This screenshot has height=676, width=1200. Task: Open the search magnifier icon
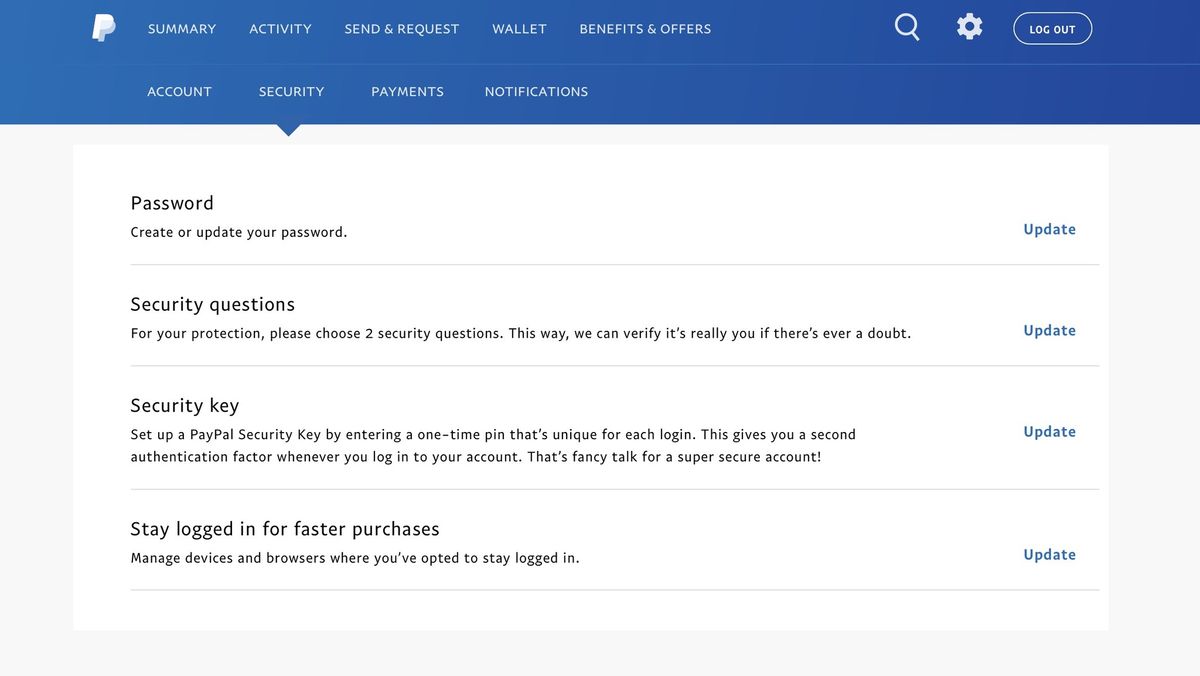pos(906,27)
